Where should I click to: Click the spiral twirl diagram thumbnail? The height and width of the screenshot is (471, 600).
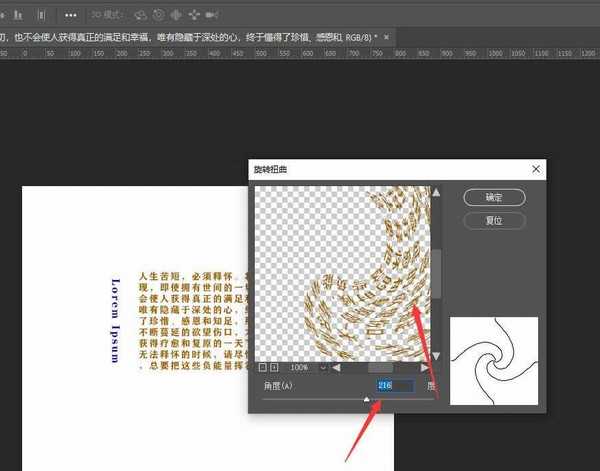[x=494, y=361]
